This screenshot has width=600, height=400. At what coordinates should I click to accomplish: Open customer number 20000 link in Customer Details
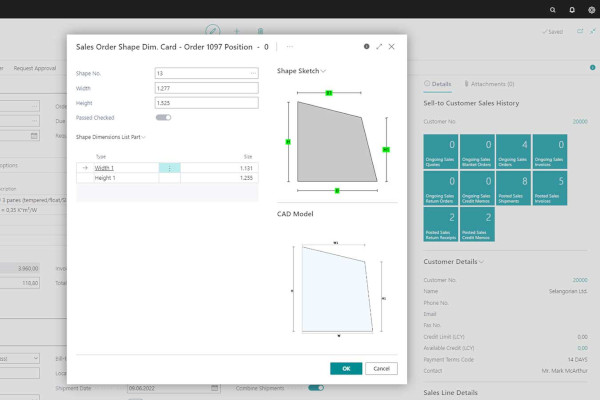[580, 280]
